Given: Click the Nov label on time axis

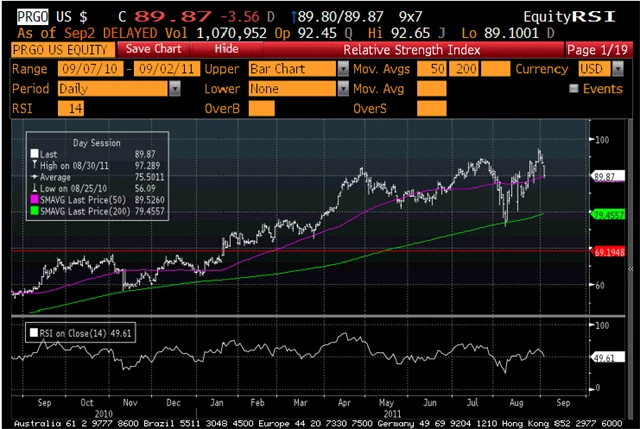Looking at the screenshot, I should pyautogui.click(x=130, y=403).
